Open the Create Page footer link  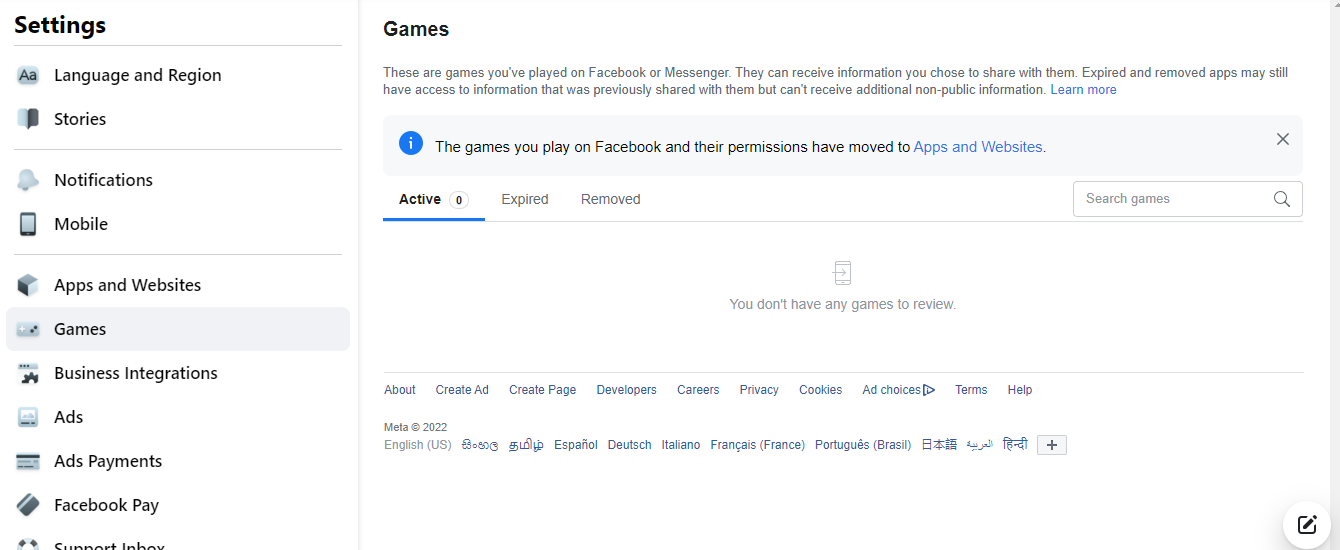pos(542,390)
